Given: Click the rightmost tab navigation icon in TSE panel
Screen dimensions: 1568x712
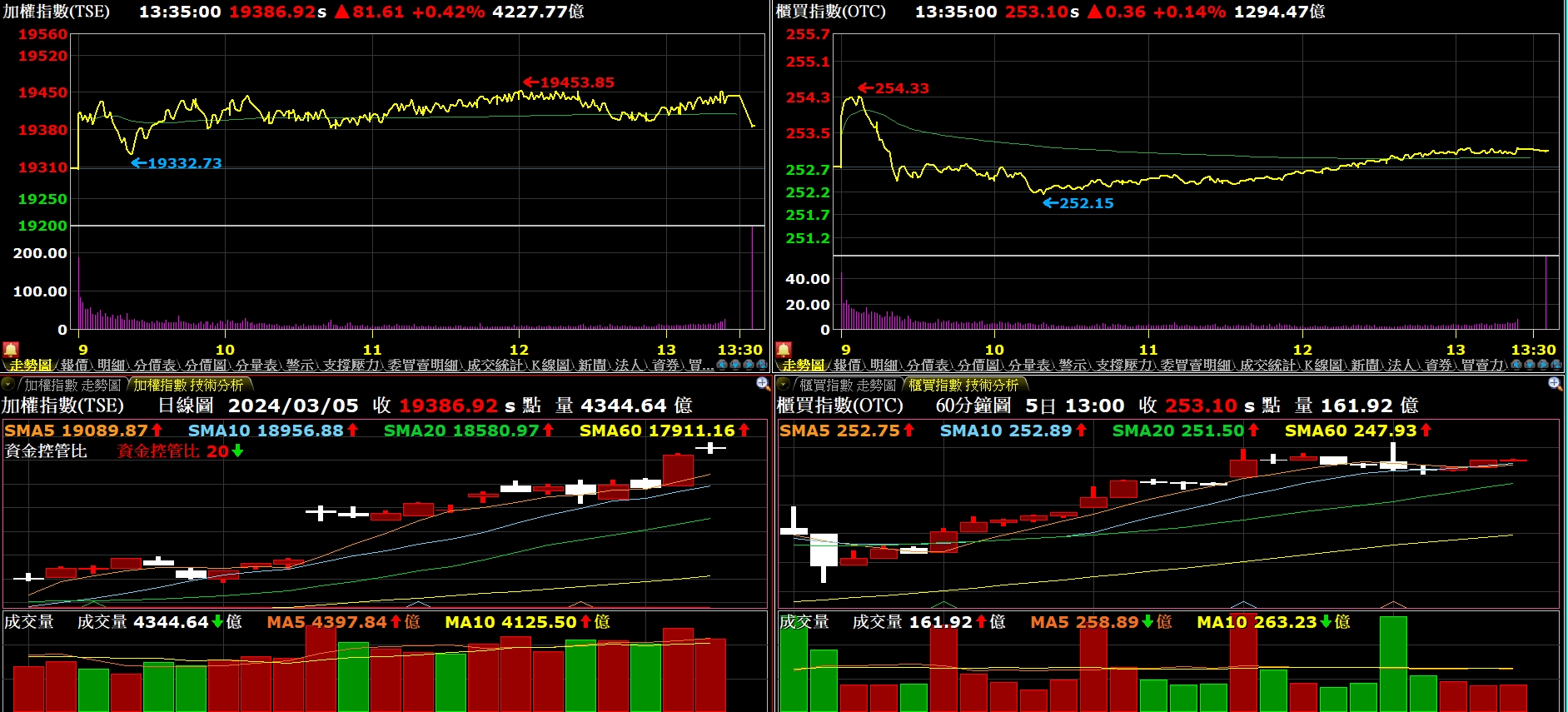Looking at the screenshot, I should pos(761,365).
